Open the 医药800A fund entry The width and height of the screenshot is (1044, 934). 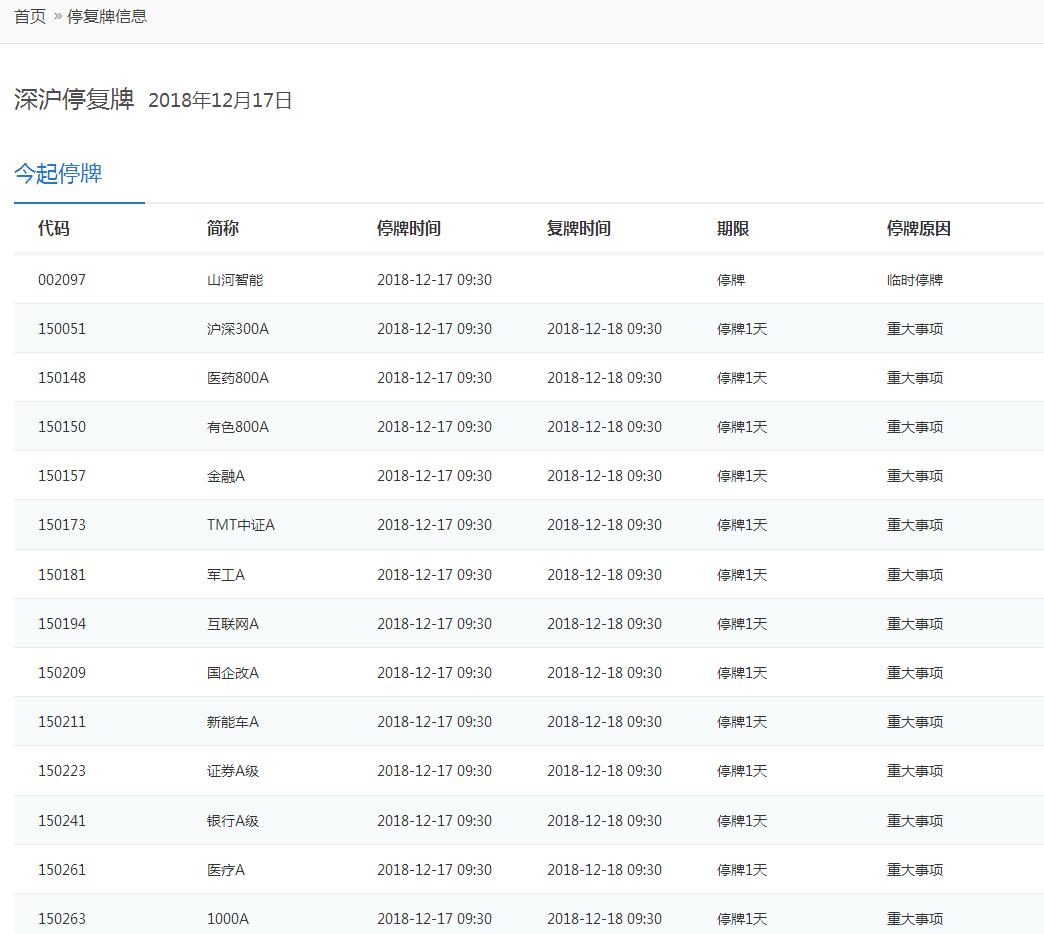[238, 378]
